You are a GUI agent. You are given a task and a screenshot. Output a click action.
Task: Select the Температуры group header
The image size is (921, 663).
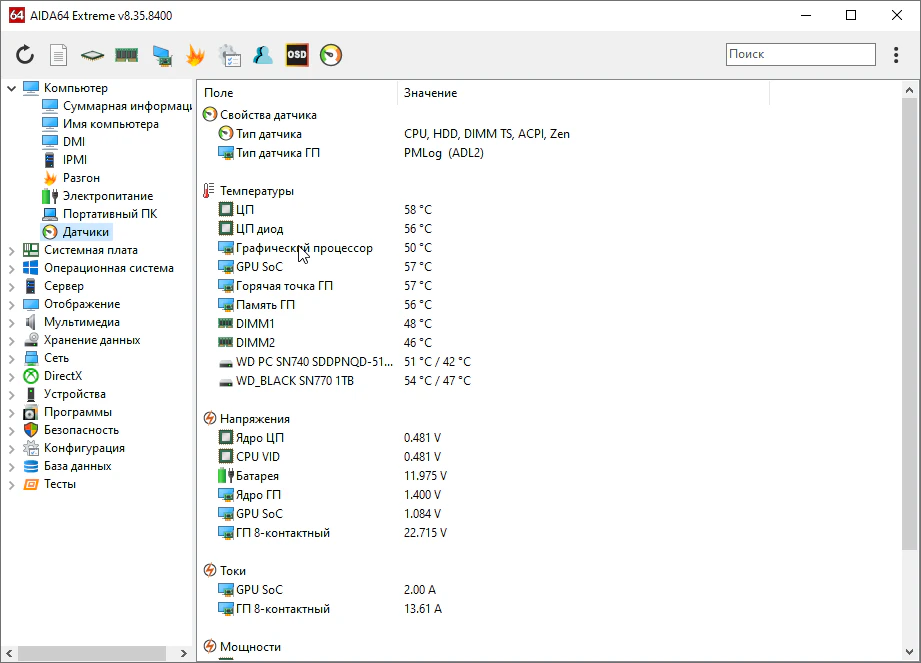pyautogui.click(x=257, y=191)
